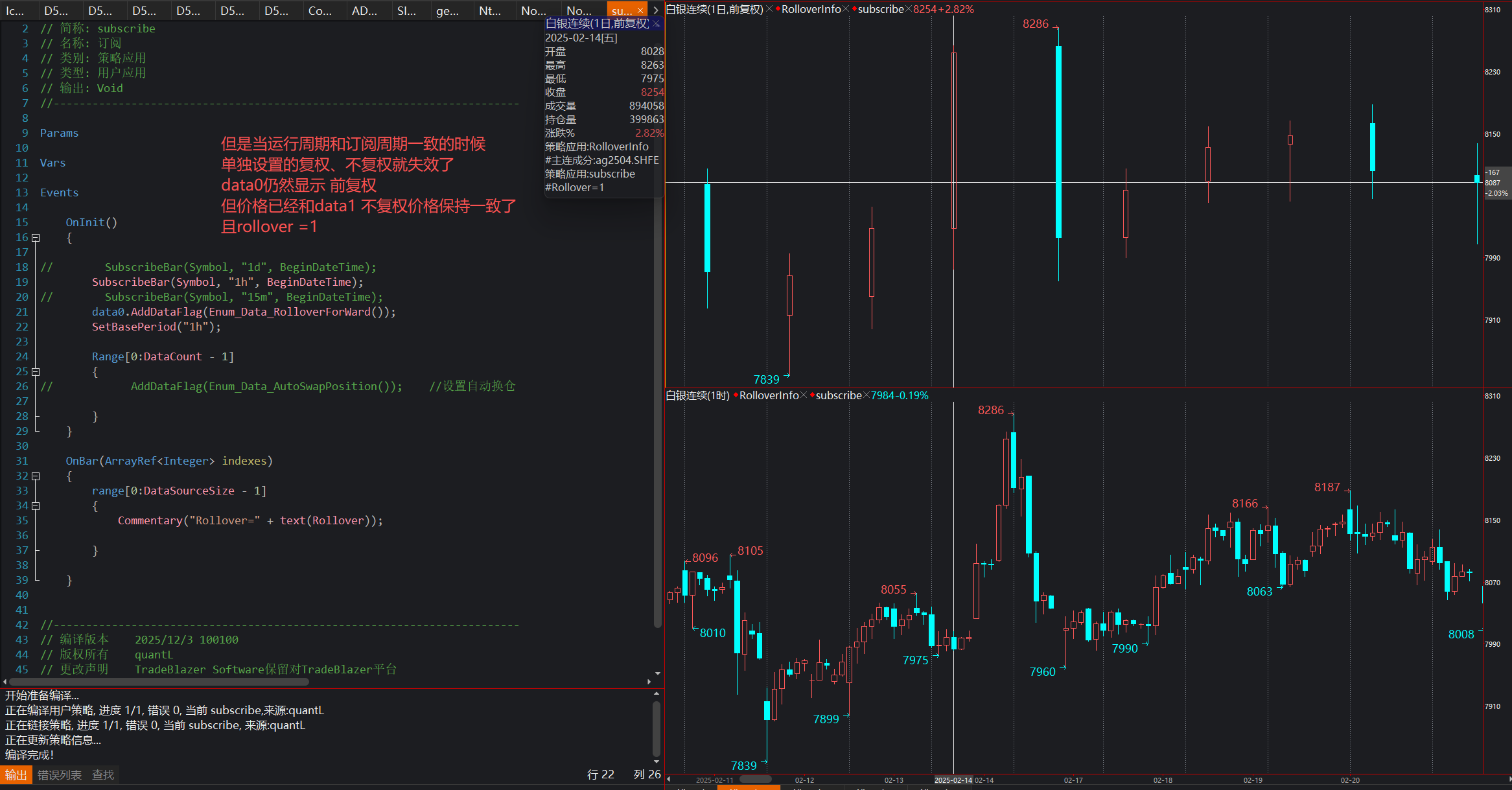Viewport: 1512px width, 790px height.
Task: Select the 输出 output panel tab
Action: (16, 775)
